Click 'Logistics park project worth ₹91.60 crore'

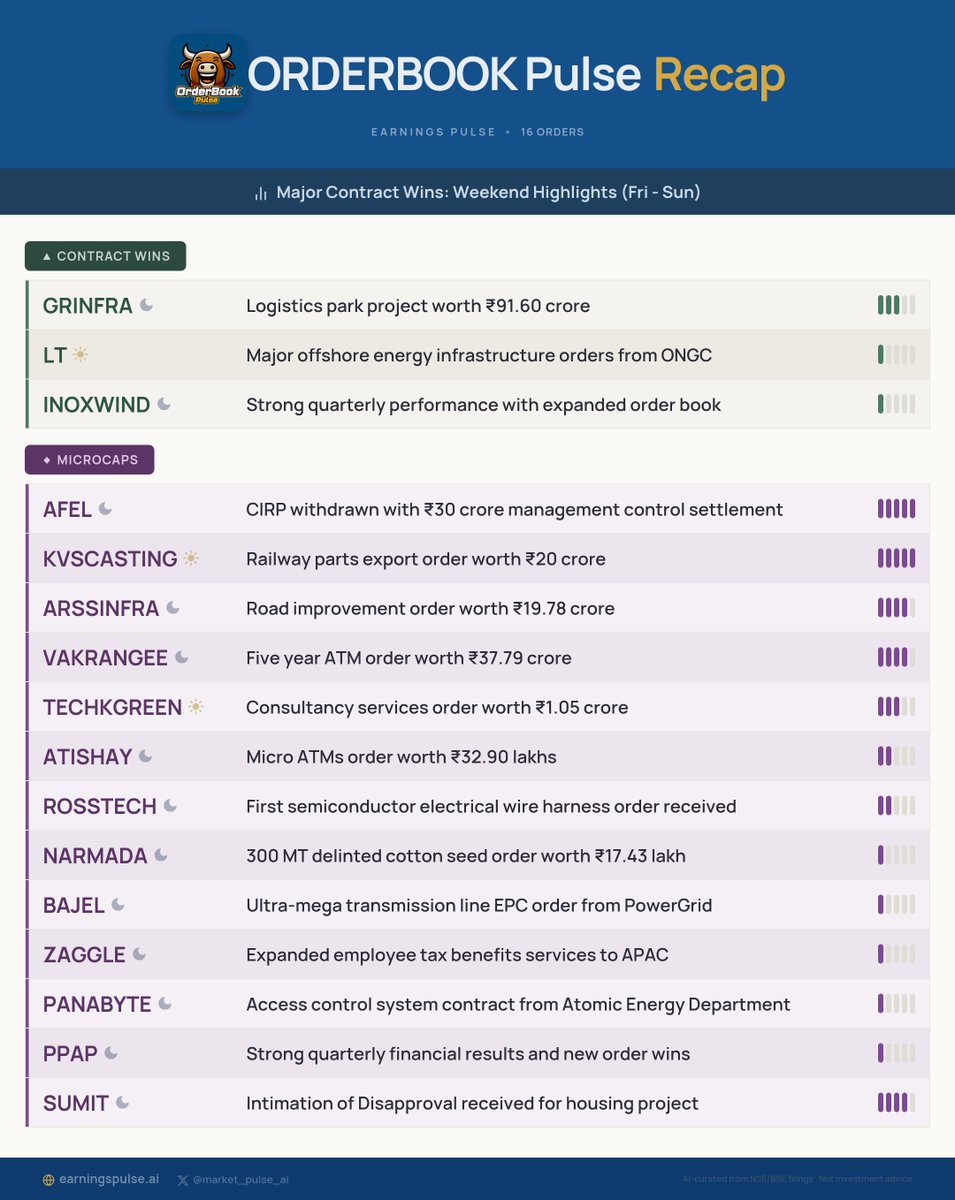(418, 306)
